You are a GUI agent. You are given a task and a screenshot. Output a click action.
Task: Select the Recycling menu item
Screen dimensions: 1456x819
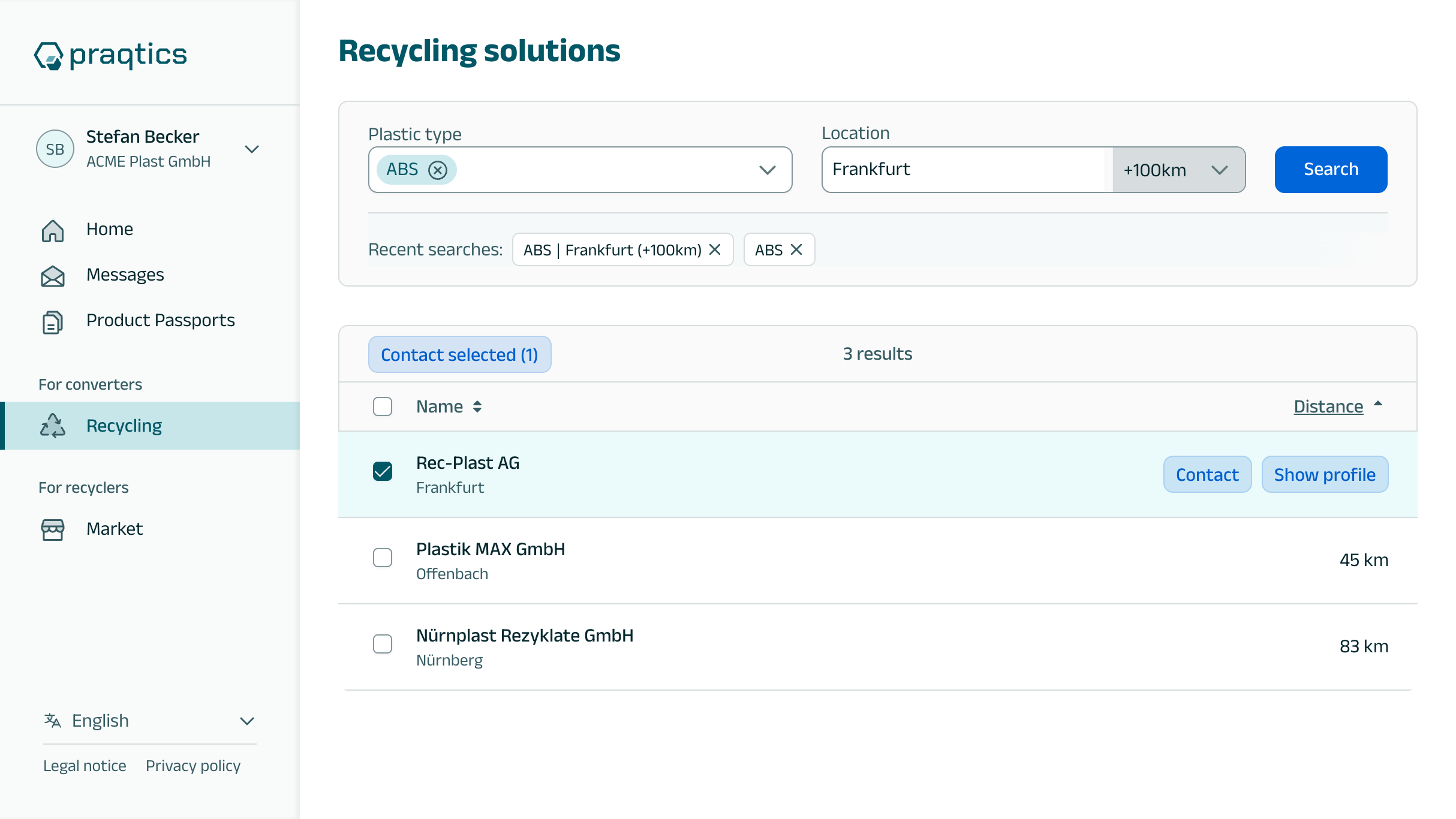(x=150, y=426)
